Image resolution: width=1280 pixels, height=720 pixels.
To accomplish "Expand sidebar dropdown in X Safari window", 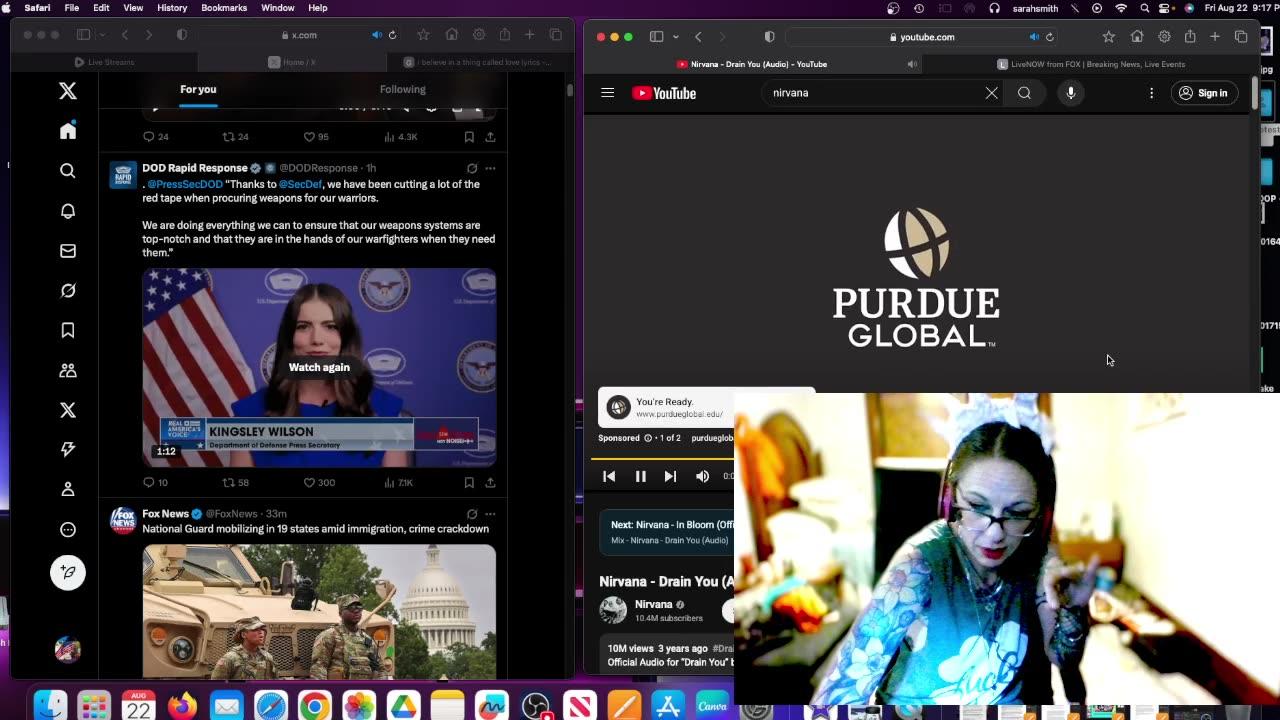I will click(x=102, y=35).
